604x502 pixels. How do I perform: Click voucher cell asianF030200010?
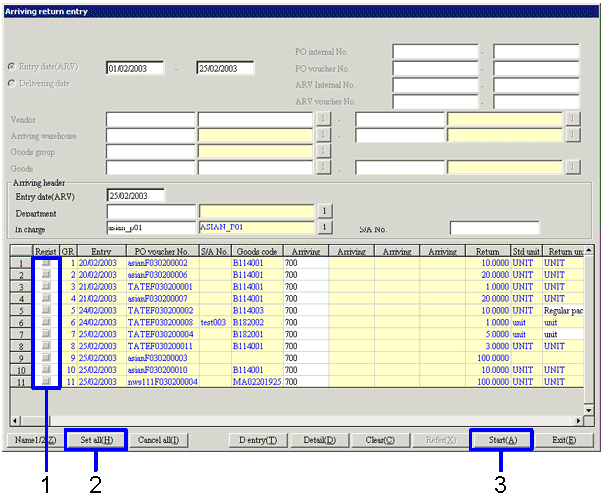[163, 370]
